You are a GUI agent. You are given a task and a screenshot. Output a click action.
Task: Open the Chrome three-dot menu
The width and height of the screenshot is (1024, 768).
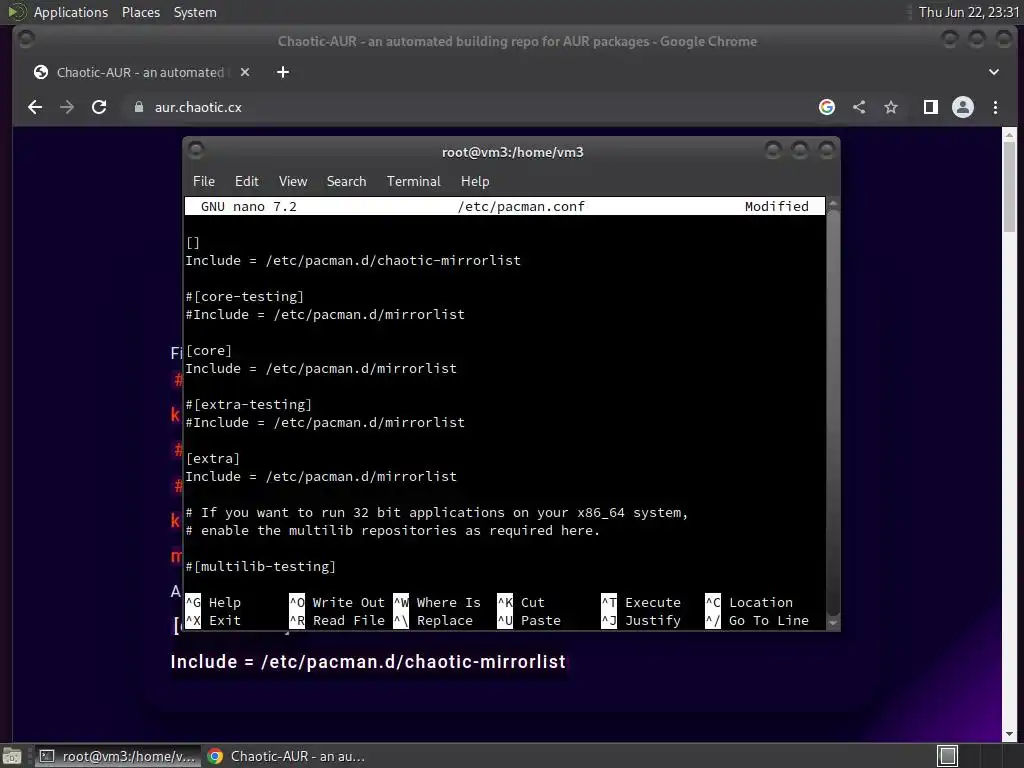(x=995, y=107)
